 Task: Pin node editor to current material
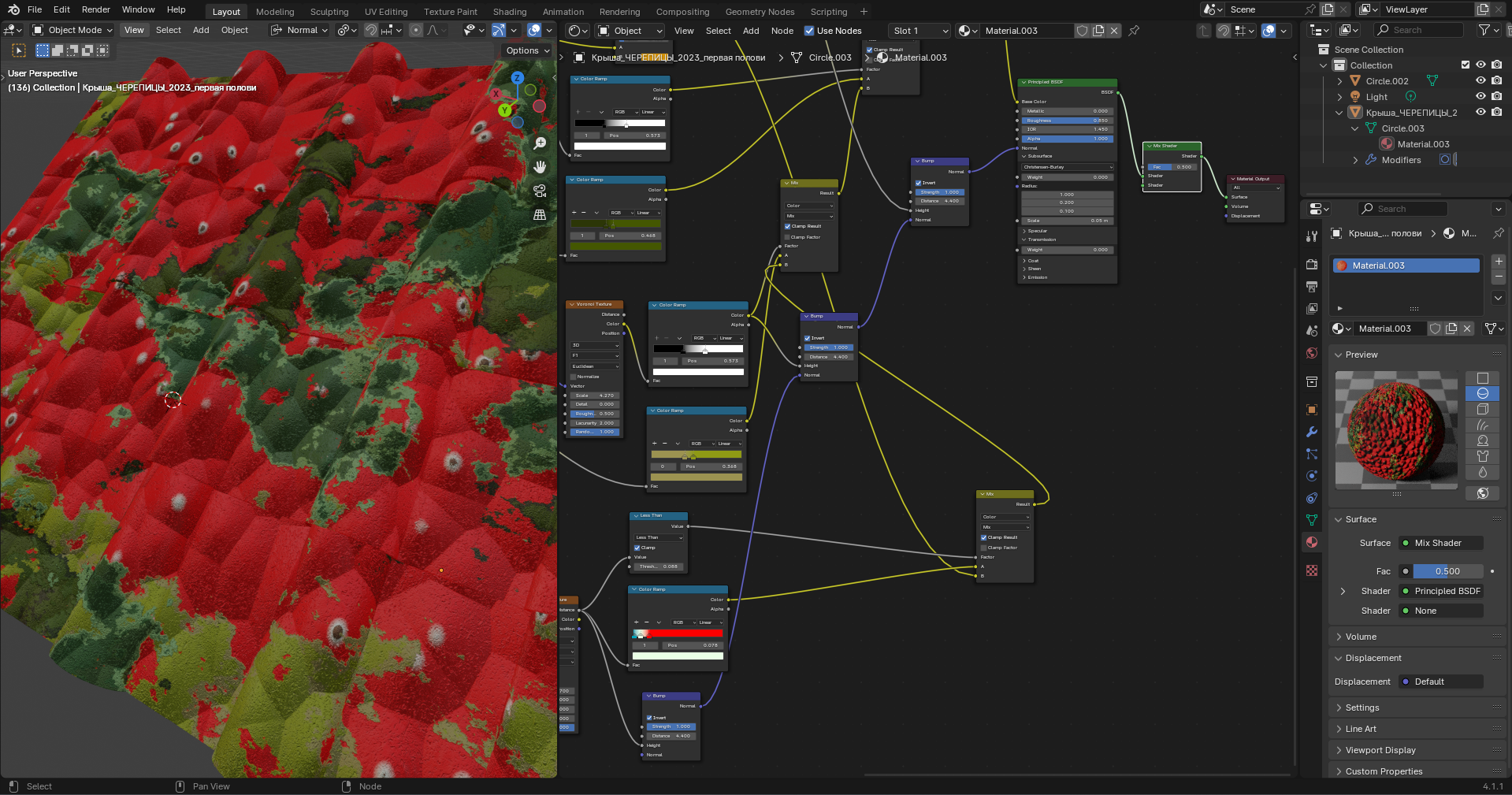click(1134, 31)
